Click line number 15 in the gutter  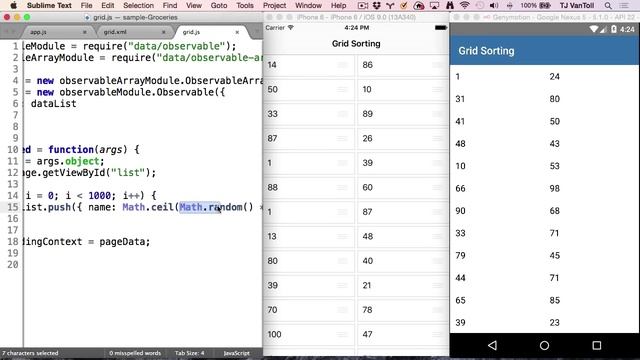(x=13, y=207)
